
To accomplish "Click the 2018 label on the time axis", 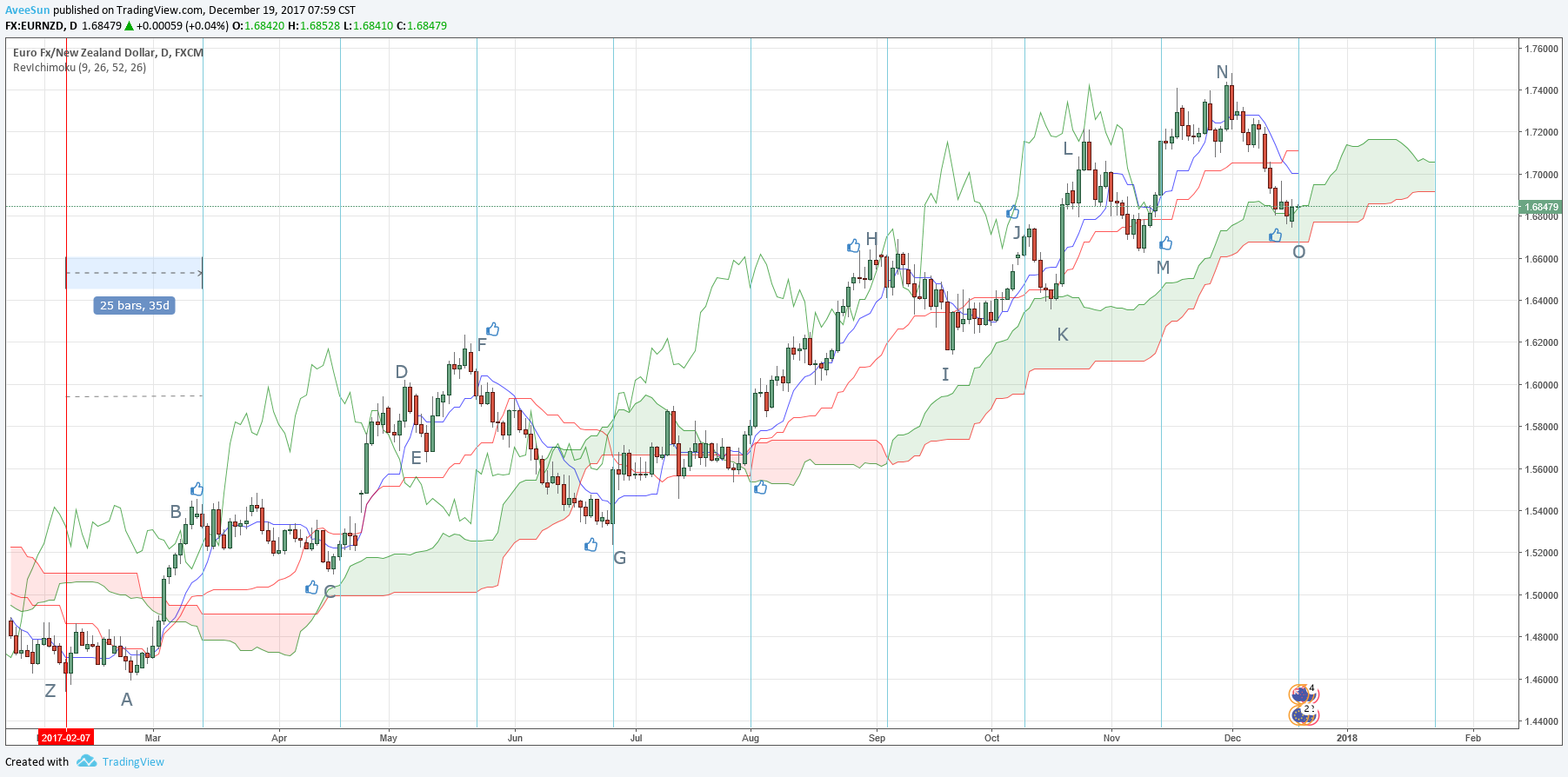I will click(1347, 738).
